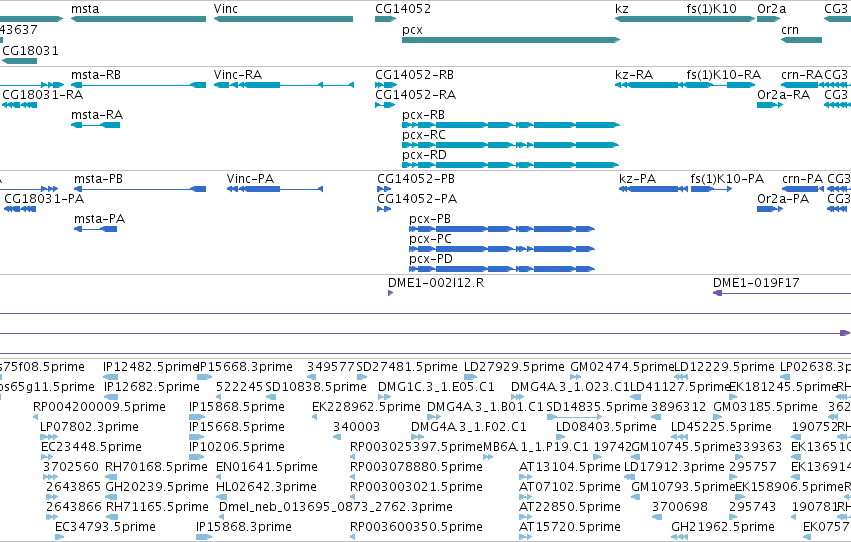The height and width of the screenshot is (542, 851).
Task: Click the LP07802.3prime EST
Action: point(49,437)
